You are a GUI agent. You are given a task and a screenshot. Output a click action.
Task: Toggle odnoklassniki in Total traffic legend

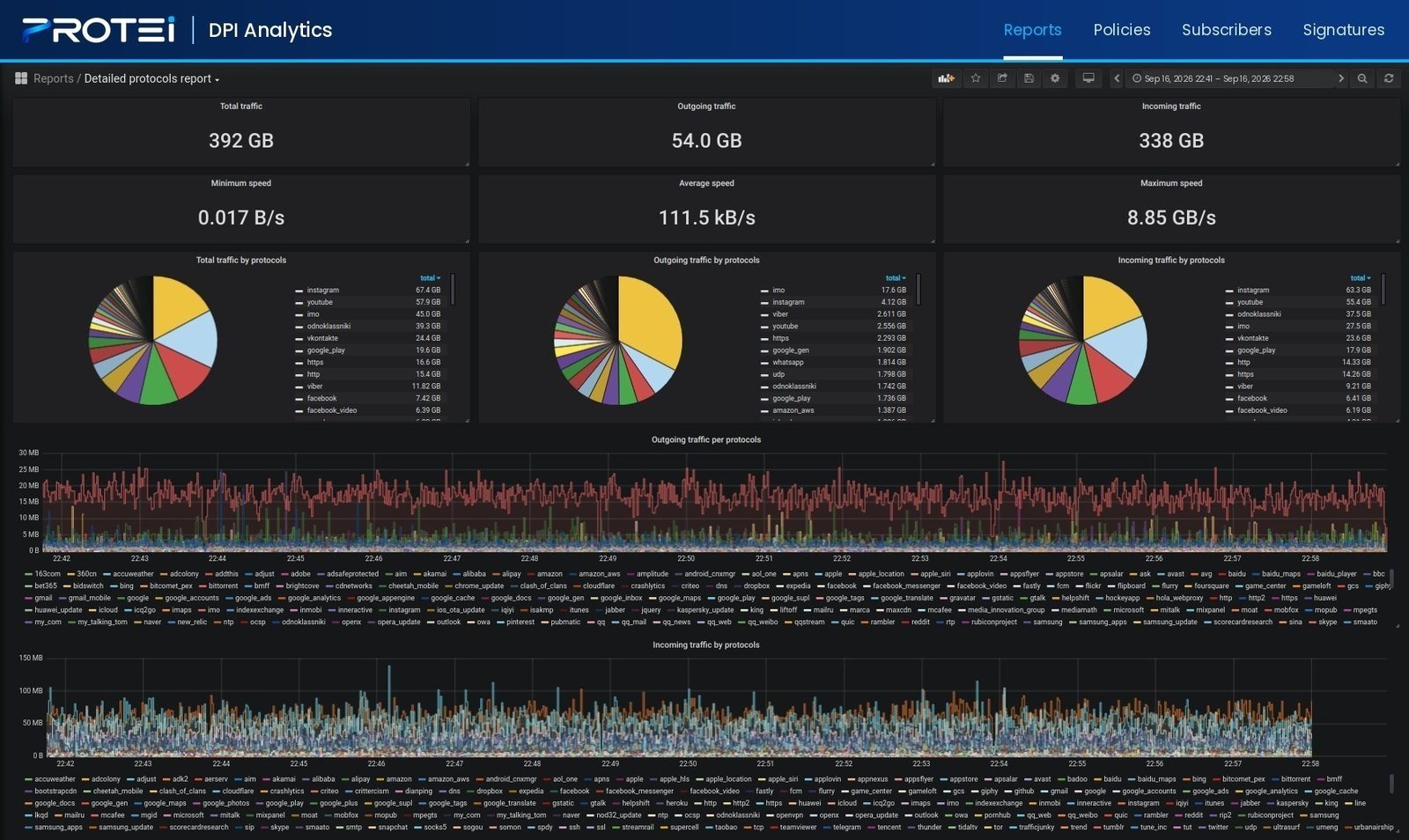[328, 326]
